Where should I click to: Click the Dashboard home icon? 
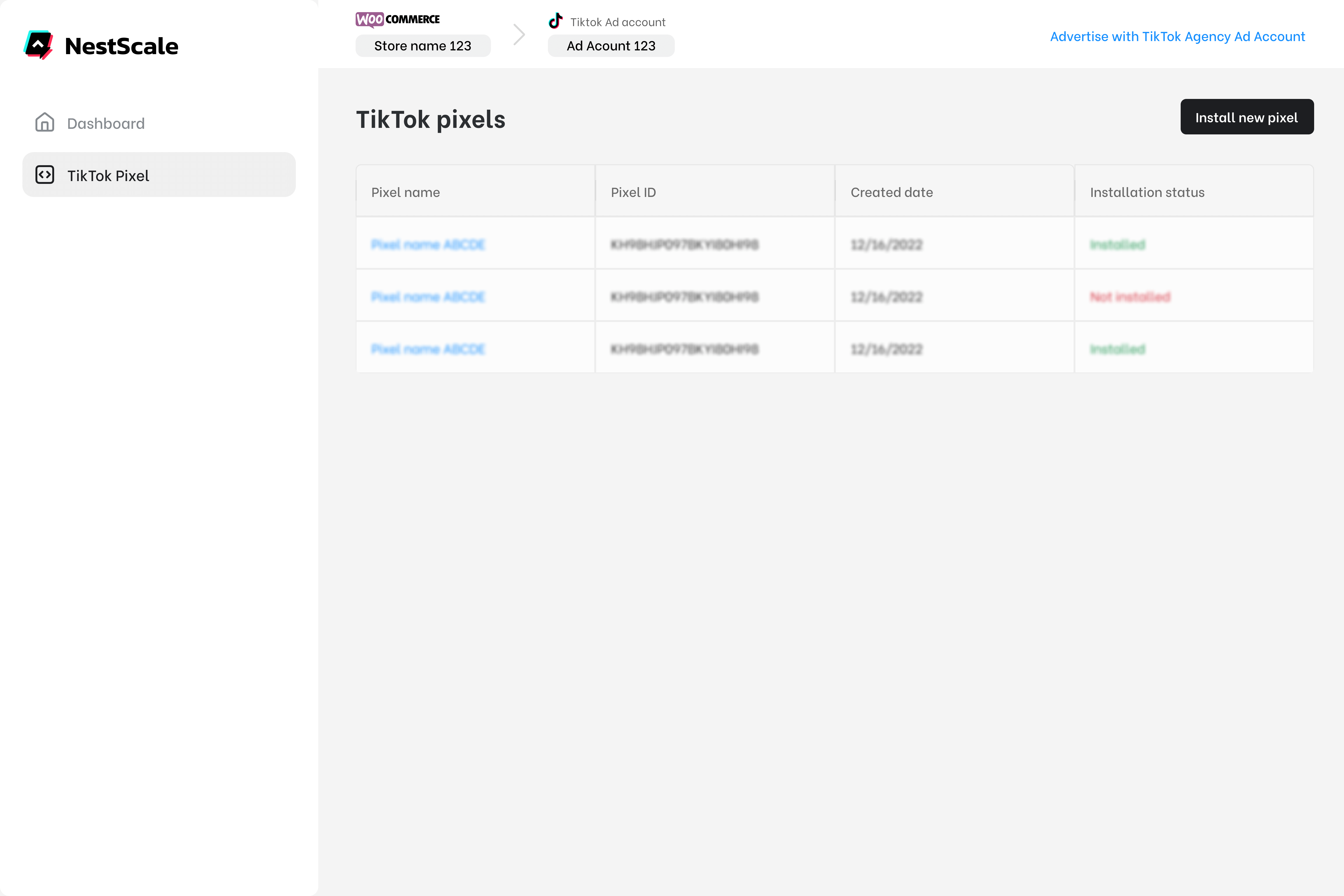[x=45, y=122]
